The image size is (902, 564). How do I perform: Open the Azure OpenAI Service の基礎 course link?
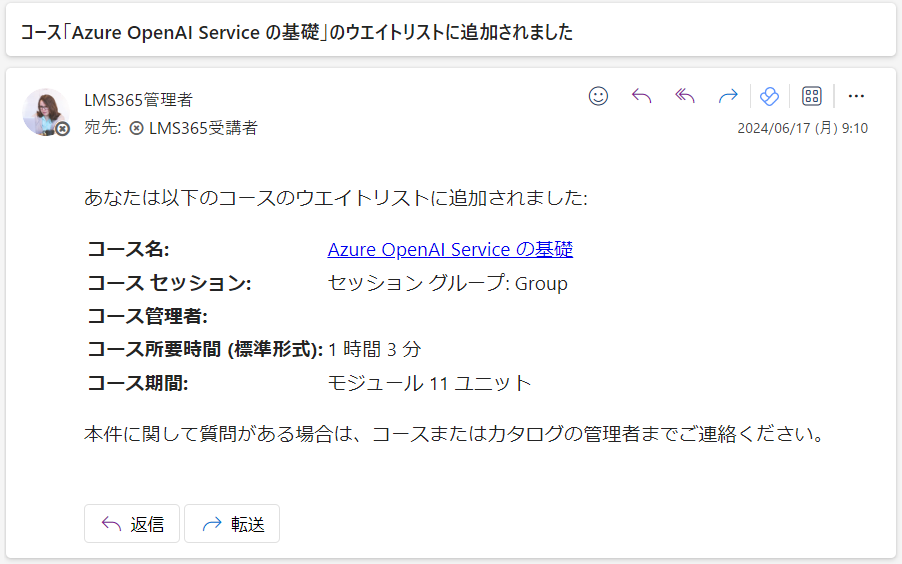(x=450, y=249)
